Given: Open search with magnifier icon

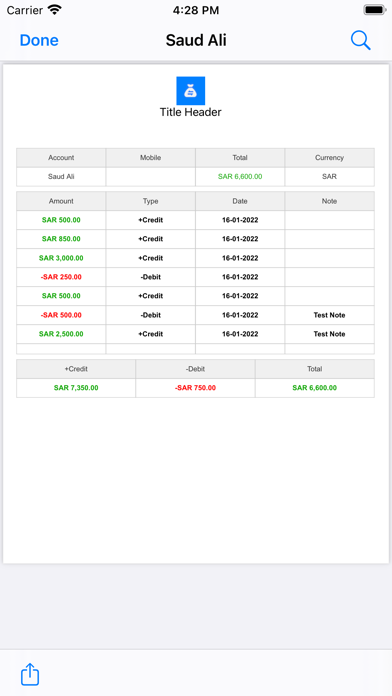Looking at the screenshot, I should coord(360,40).
